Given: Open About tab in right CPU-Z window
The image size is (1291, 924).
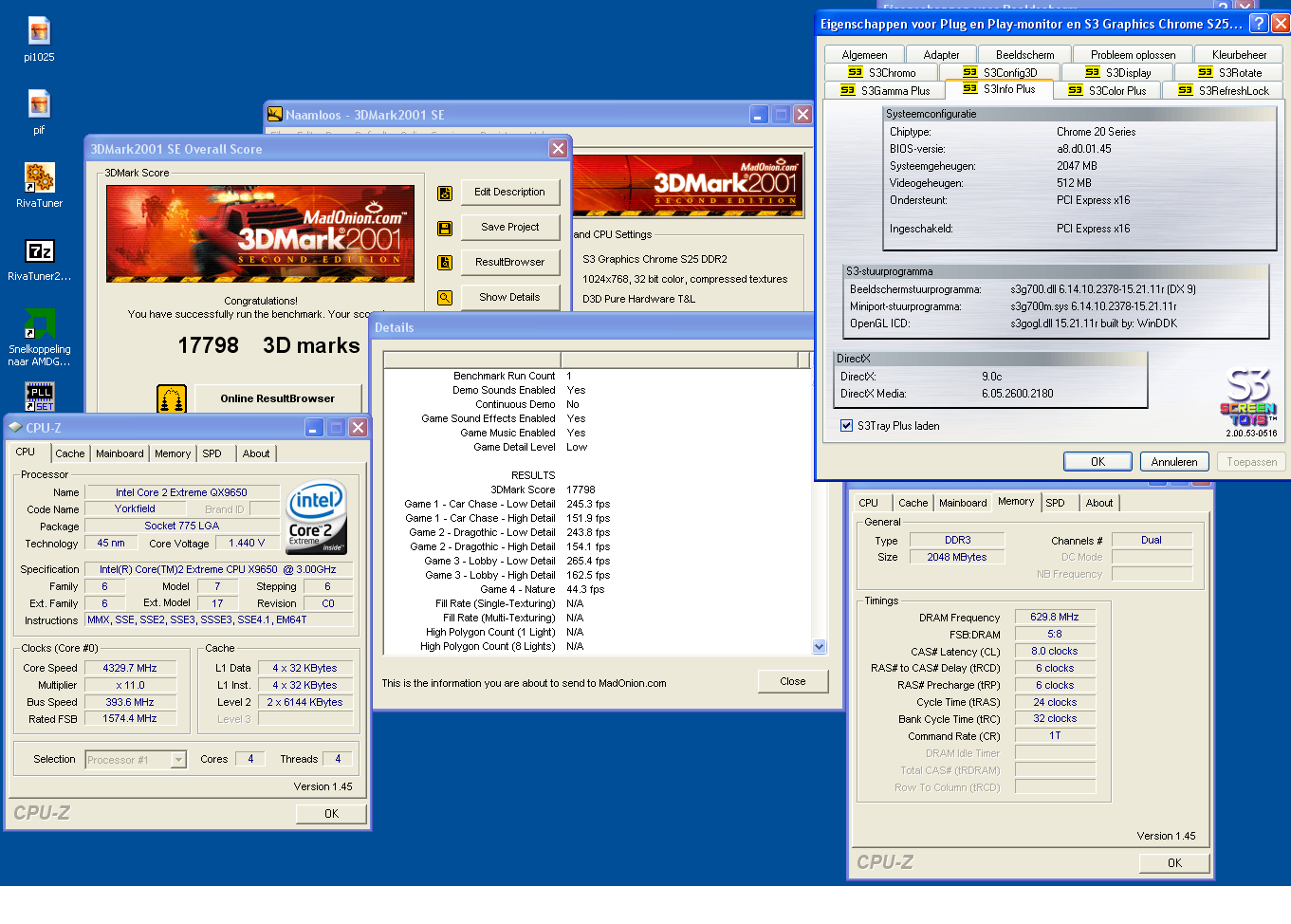Looking at the screenshot, I should (x=1099, y=503).
